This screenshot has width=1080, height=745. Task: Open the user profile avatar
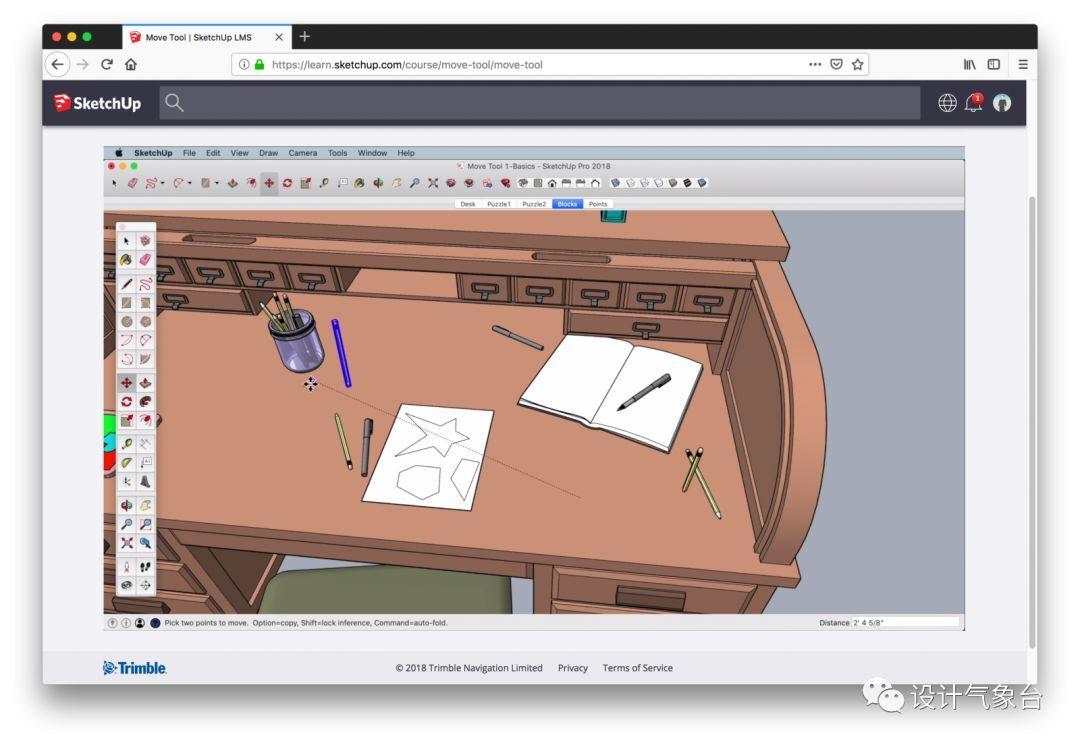tap(1002, 103)
